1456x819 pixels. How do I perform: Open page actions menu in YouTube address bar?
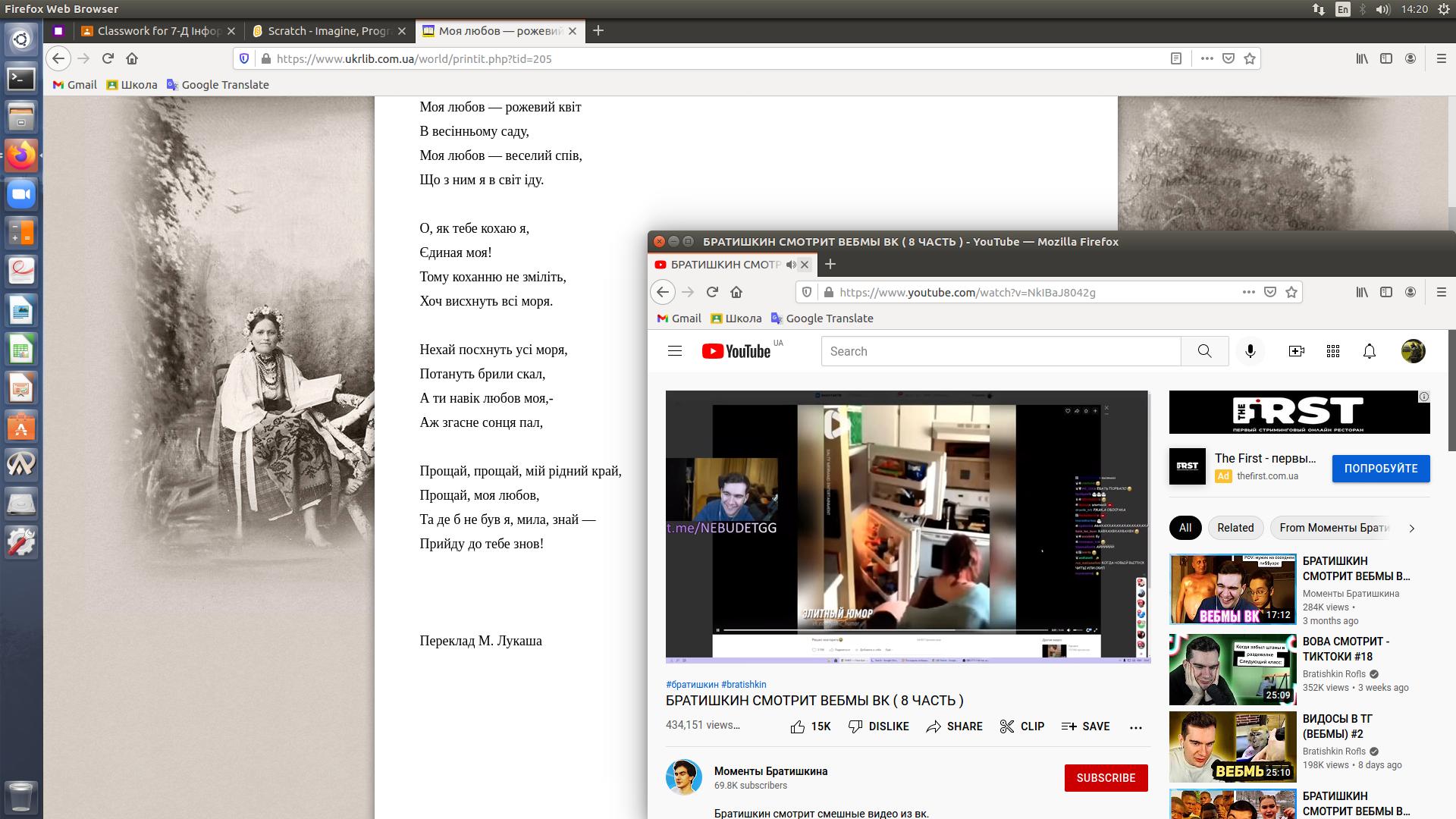tap(1248, 292)
